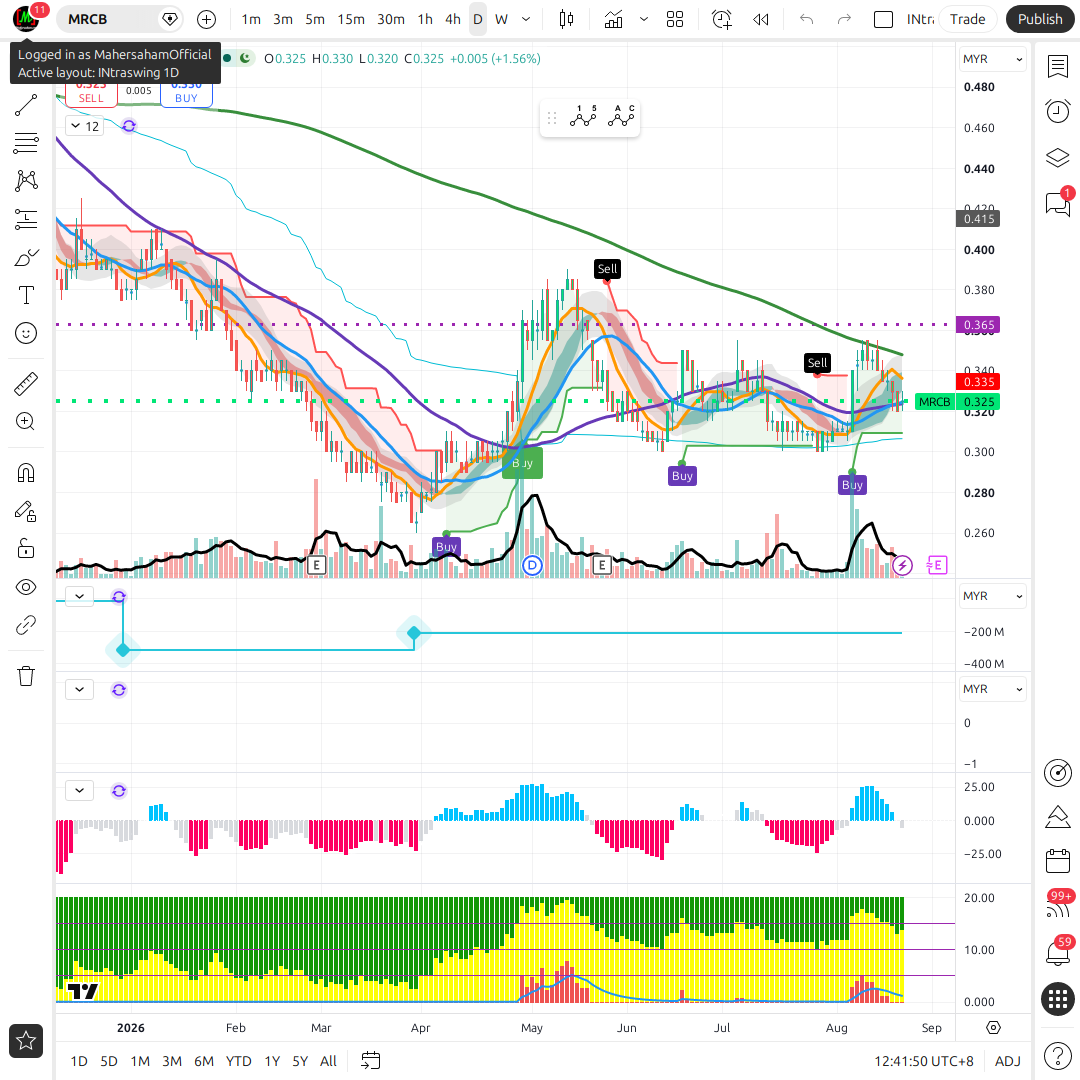Screen dimensions: 1080x1080
Task: Open the screener target icon
Action: [x=1058, y=773]
